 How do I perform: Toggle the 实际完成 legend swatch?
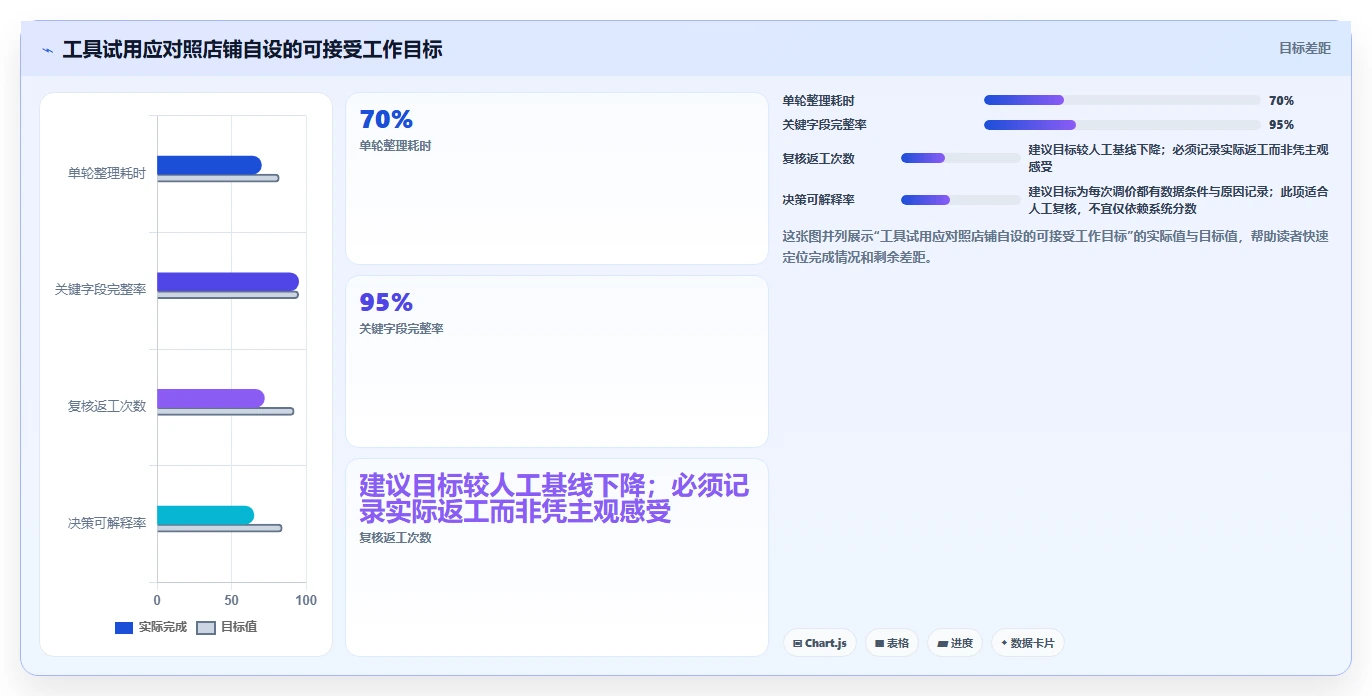[124, 628]
